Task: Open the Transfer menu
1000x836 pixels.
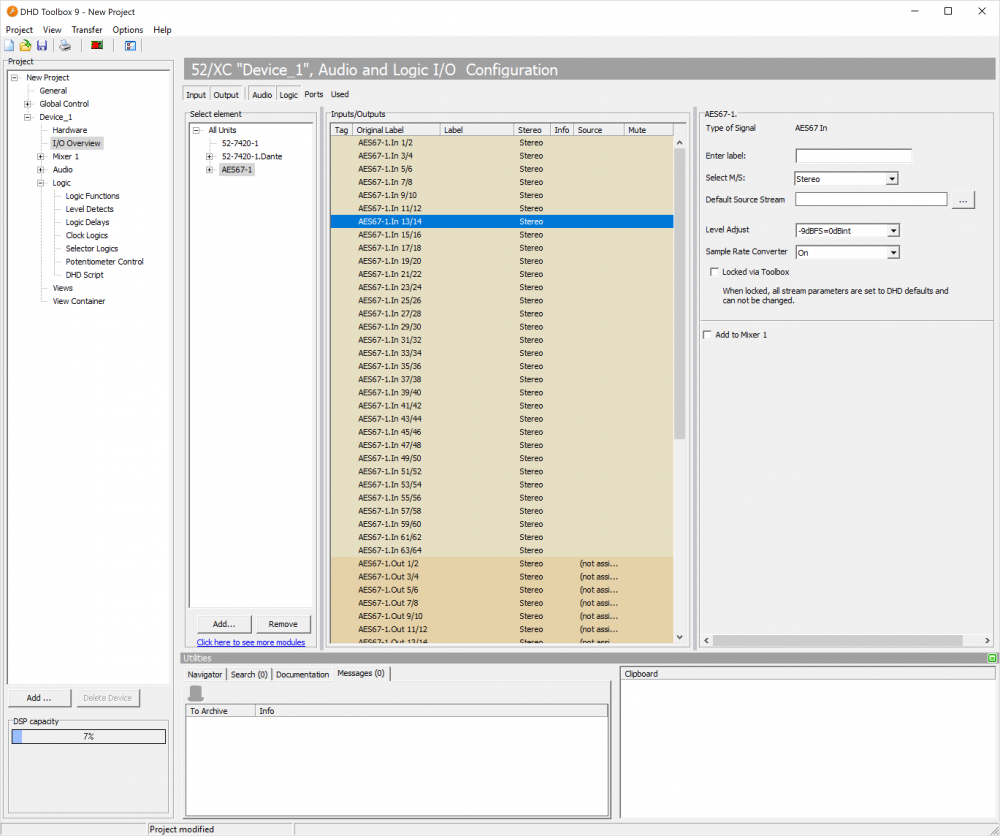Action: pyautogui.click(x=87, y=30)
